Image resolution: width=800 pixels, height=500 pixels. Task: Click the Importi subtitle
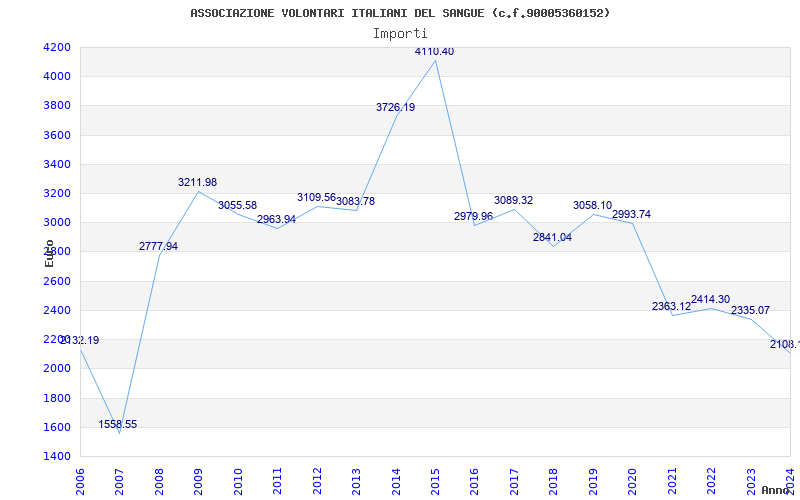[400, 34]
